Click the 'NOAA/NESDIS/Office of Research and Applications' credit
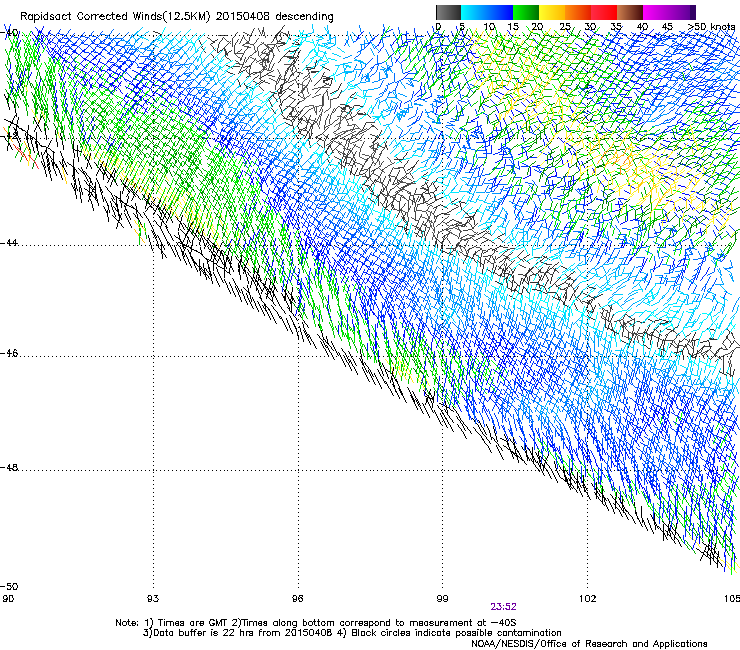The width and height of the screenshot is (740, 650). 589,644
